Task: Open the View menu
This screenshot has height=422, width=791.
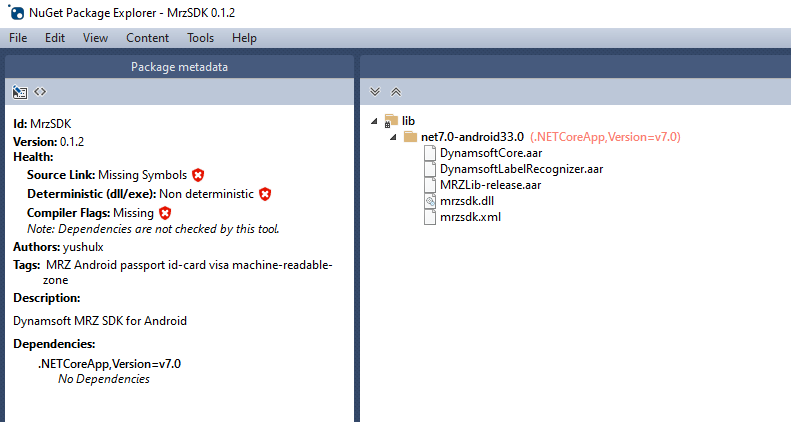Action: pos(96,38)
